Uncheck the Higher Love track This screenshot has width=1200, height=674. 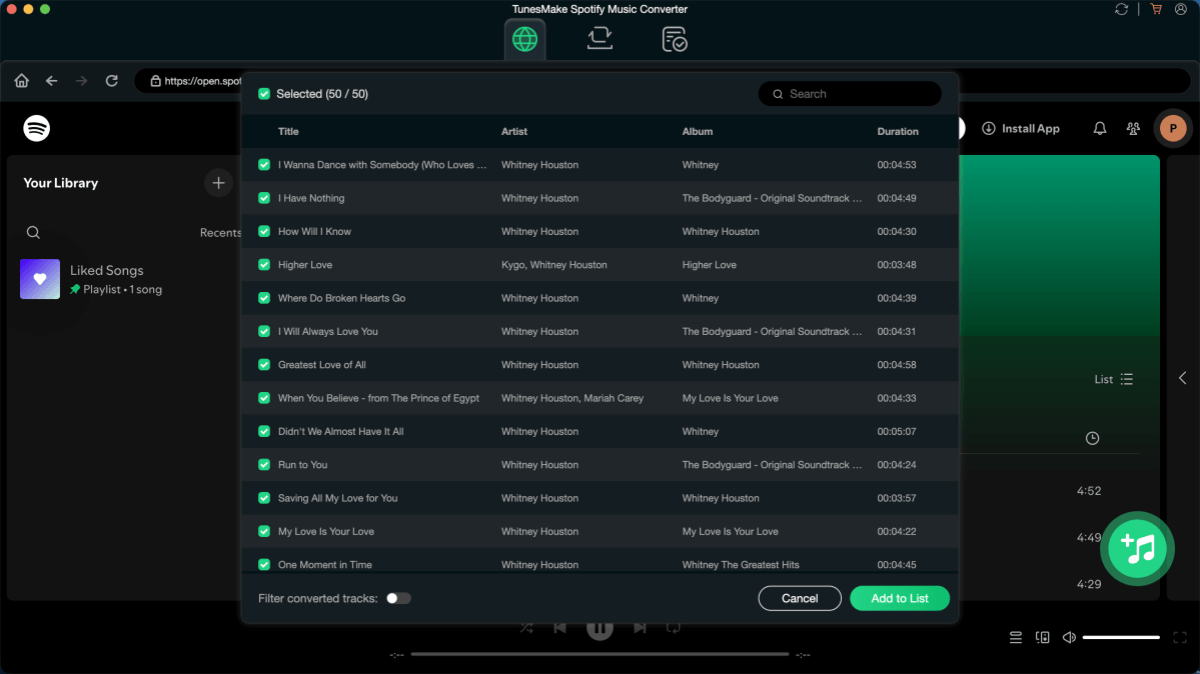click(264, 265)
